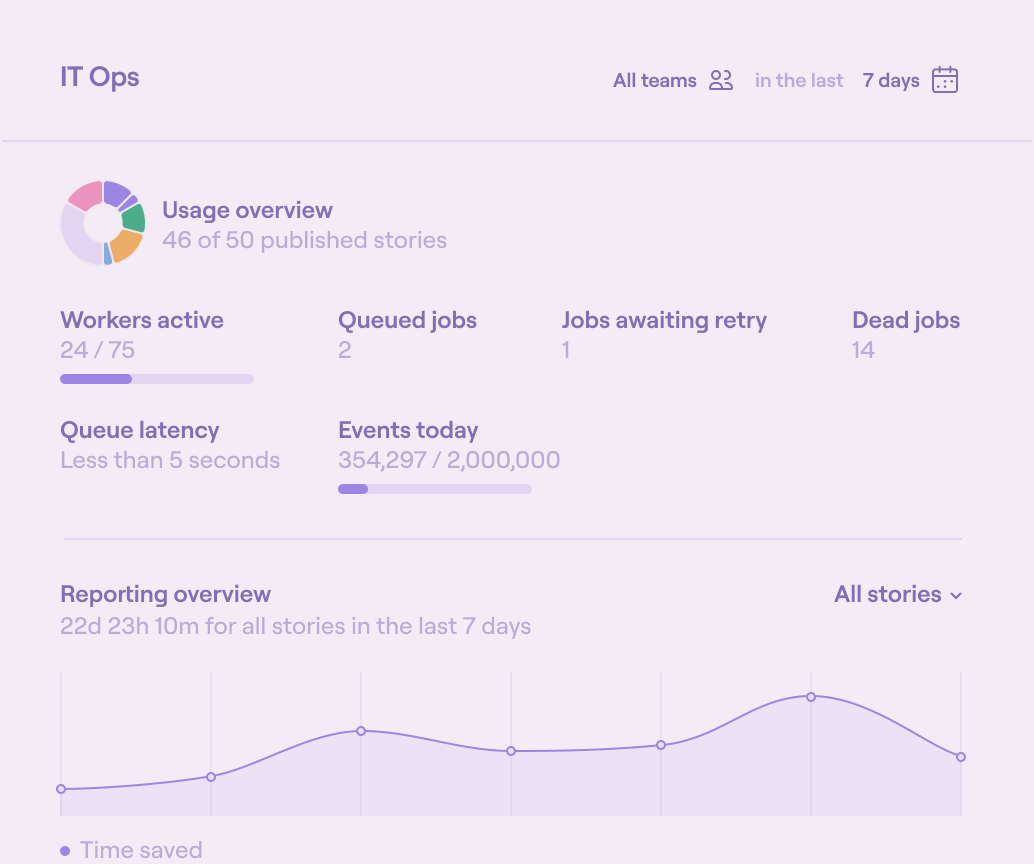
Task: Open the Usage overview heading link
Action: pos(247,210)
